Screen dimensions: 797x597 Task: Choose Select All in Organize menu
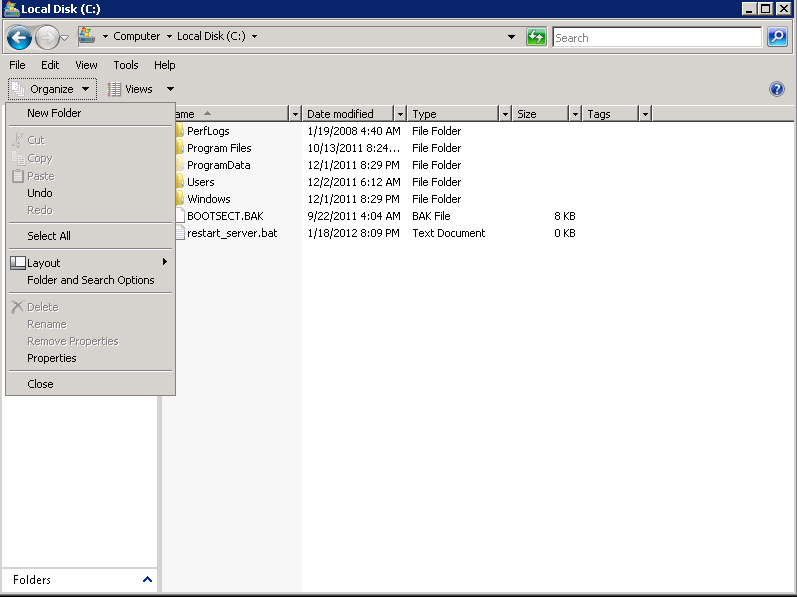(x=90, y=236)
